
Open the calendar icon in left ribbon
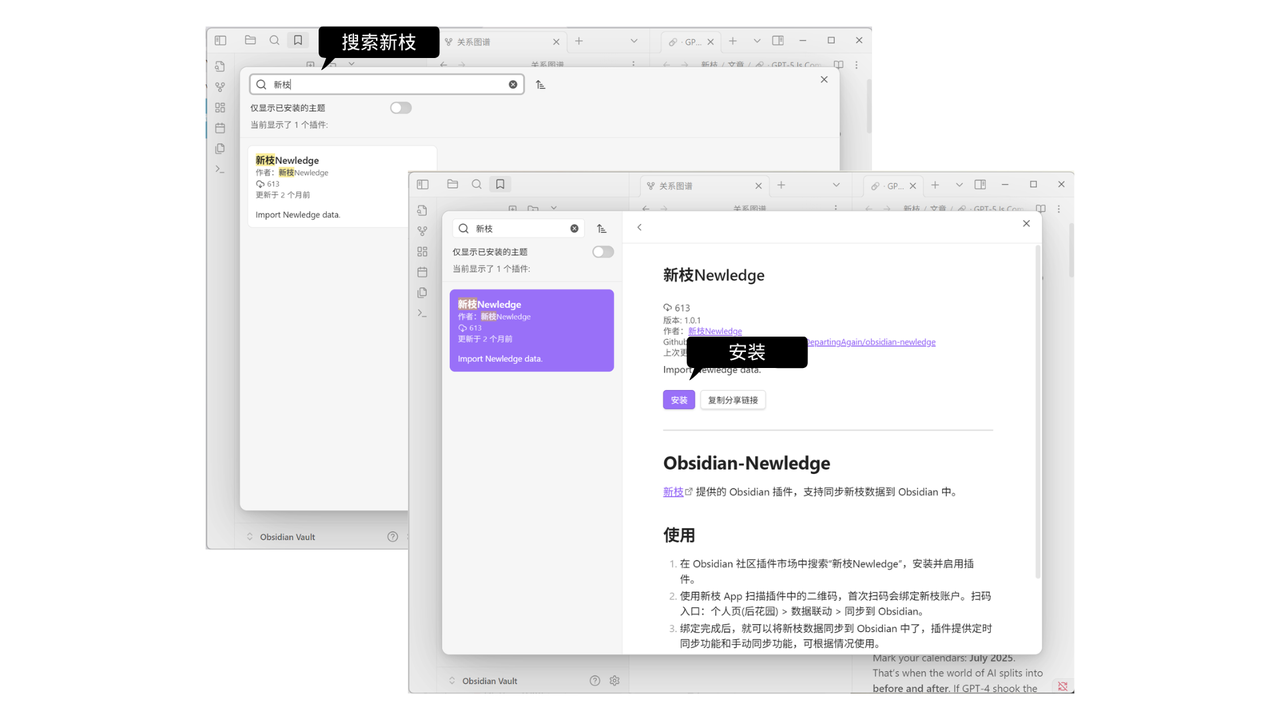[422, 272]
